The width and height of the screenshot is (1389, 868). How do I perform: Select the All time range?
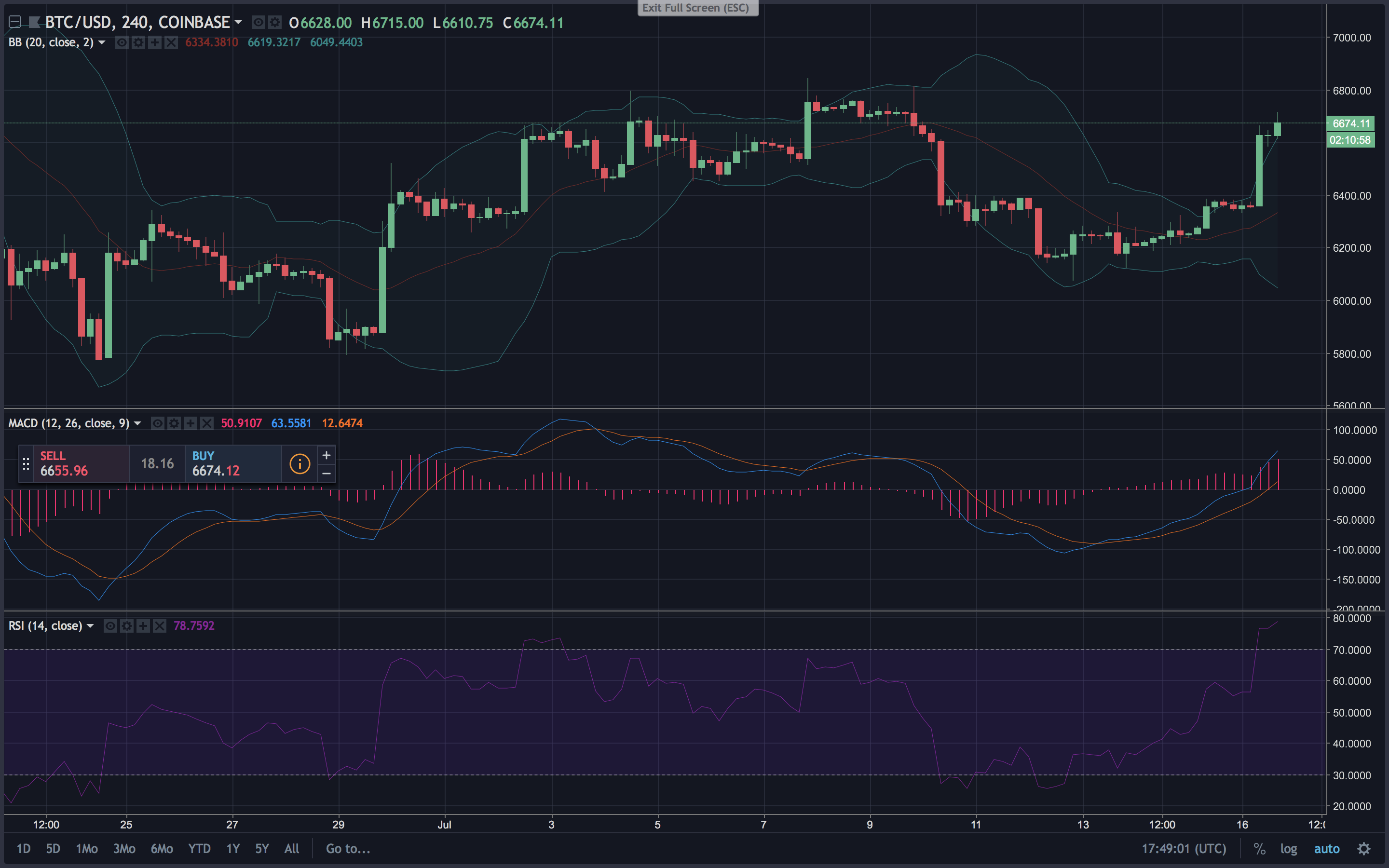click(x=292, y=849)
